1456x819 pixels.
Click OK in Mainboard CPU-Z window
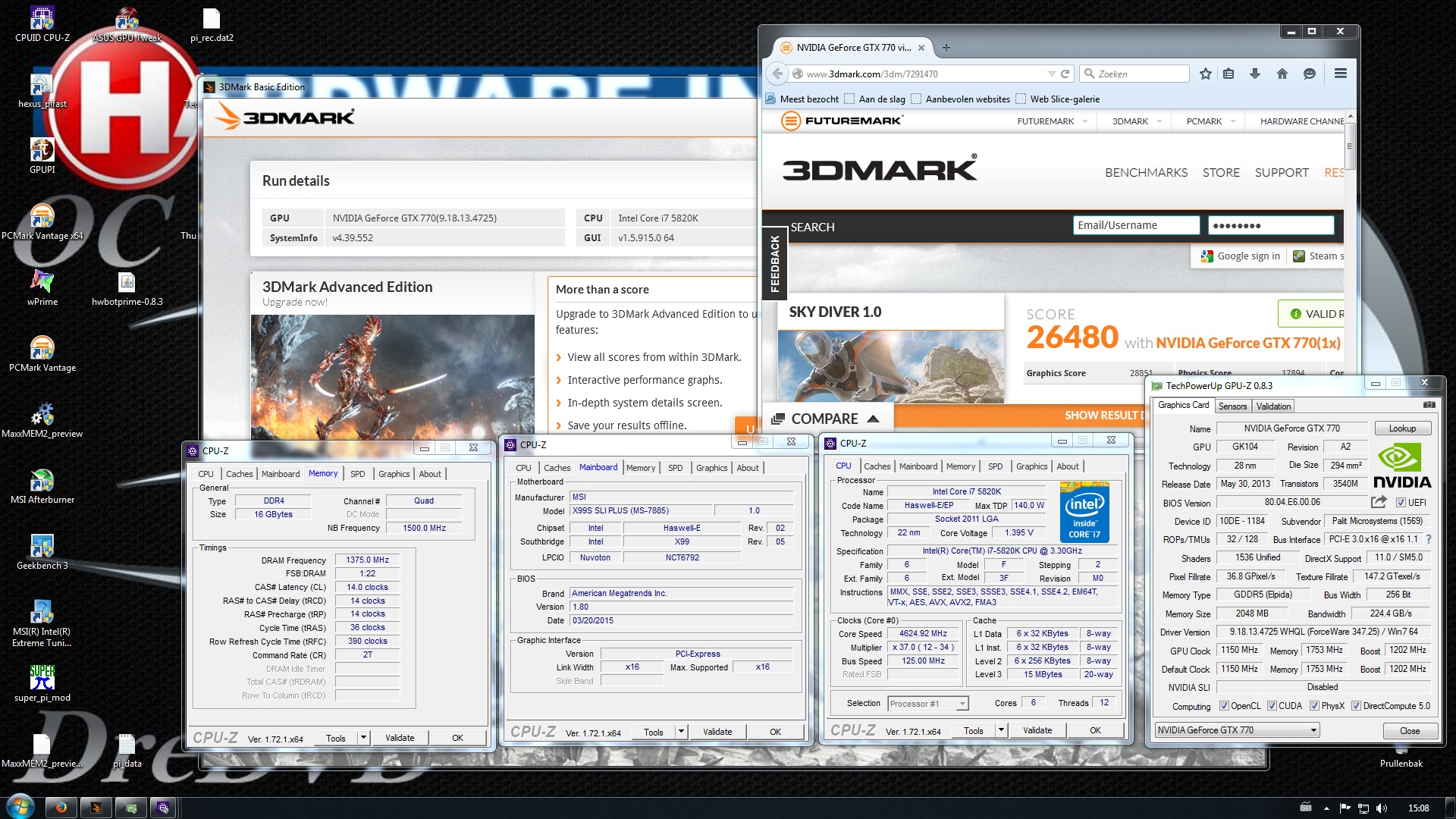coord(775,732)
